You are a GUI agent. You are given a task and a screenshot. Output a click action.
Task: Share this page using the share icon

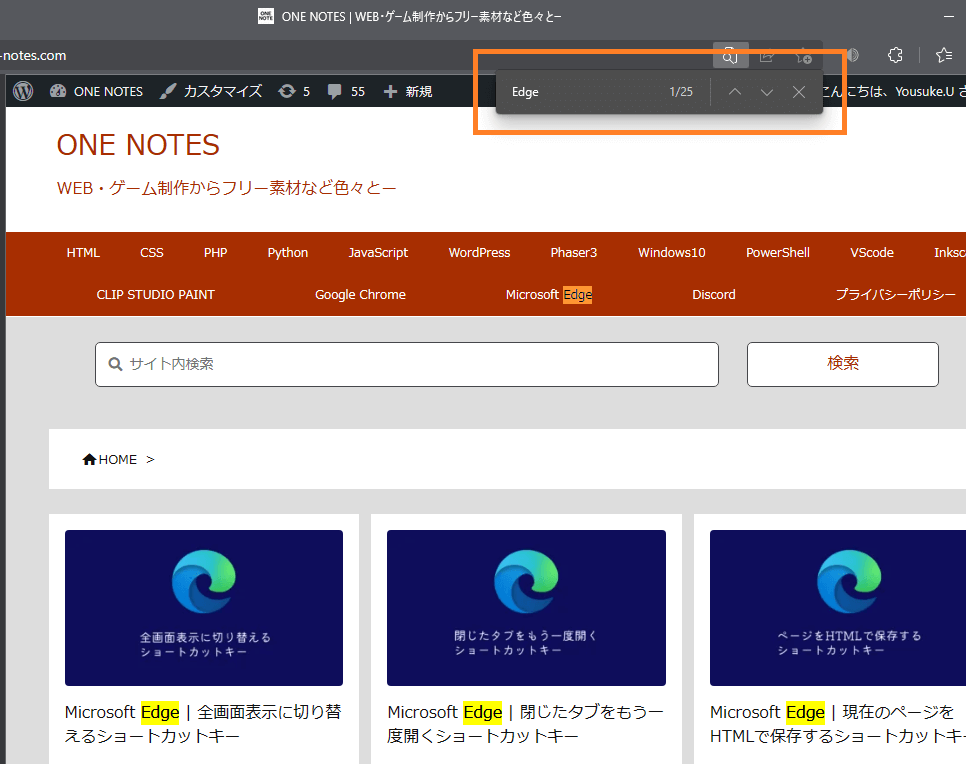tap(766, 56)
